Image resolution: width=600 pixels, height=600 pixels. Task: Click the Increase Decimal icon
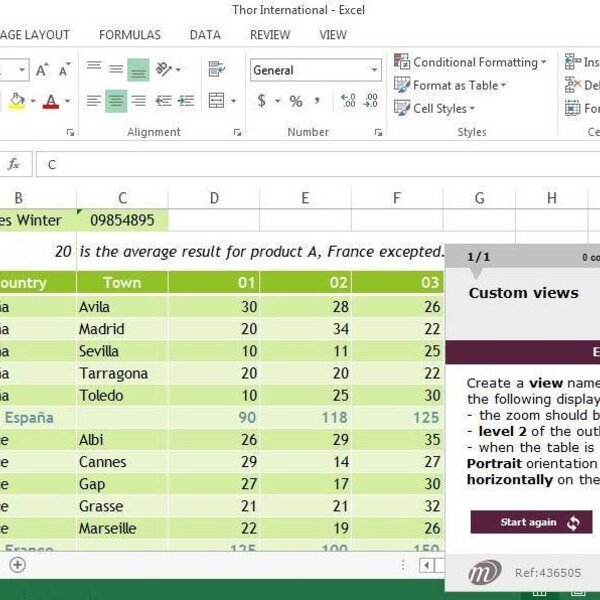click(348, 101)
